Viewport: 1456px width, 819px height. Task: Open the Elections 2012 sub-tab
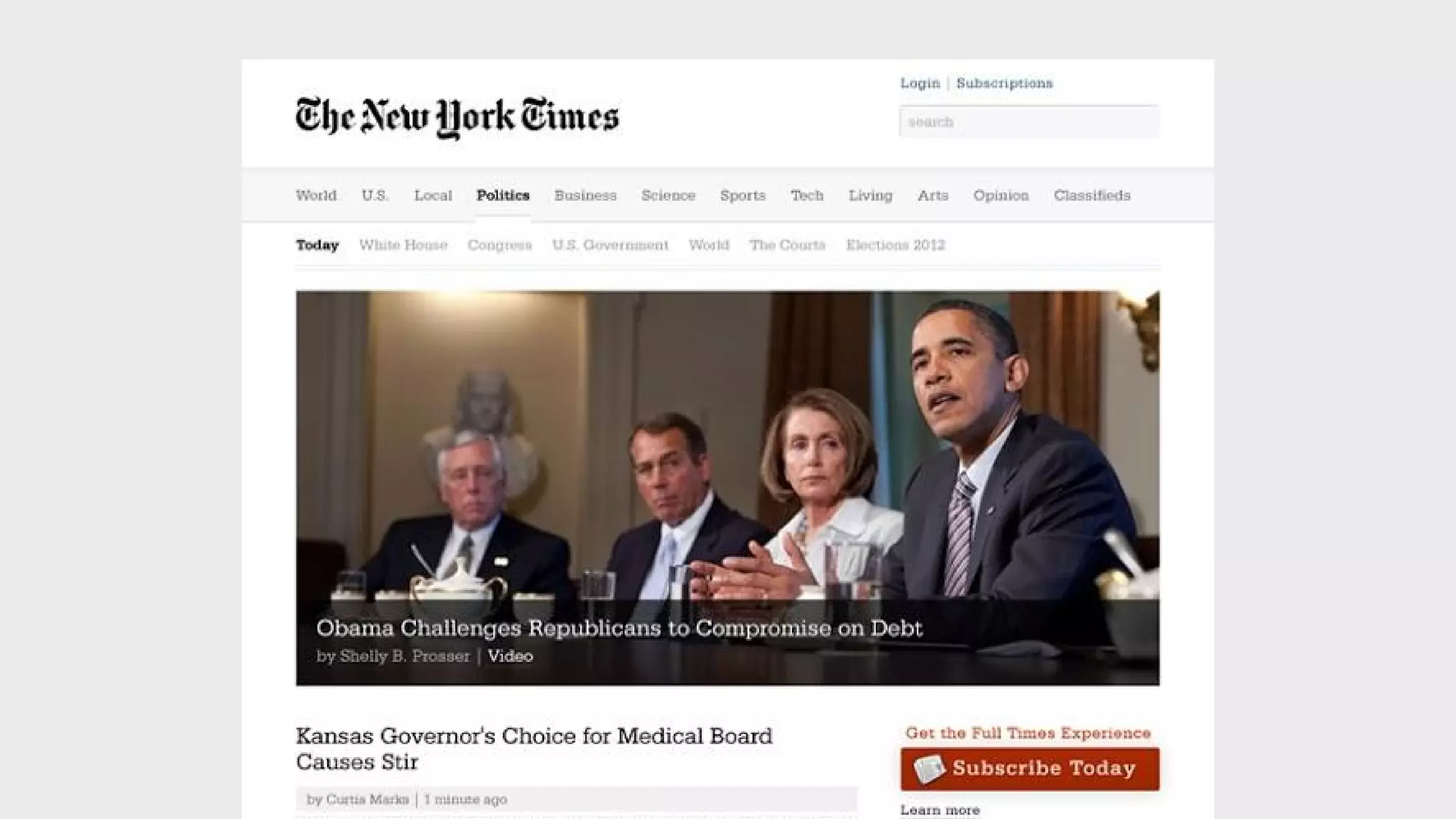[x=895, y=245]
